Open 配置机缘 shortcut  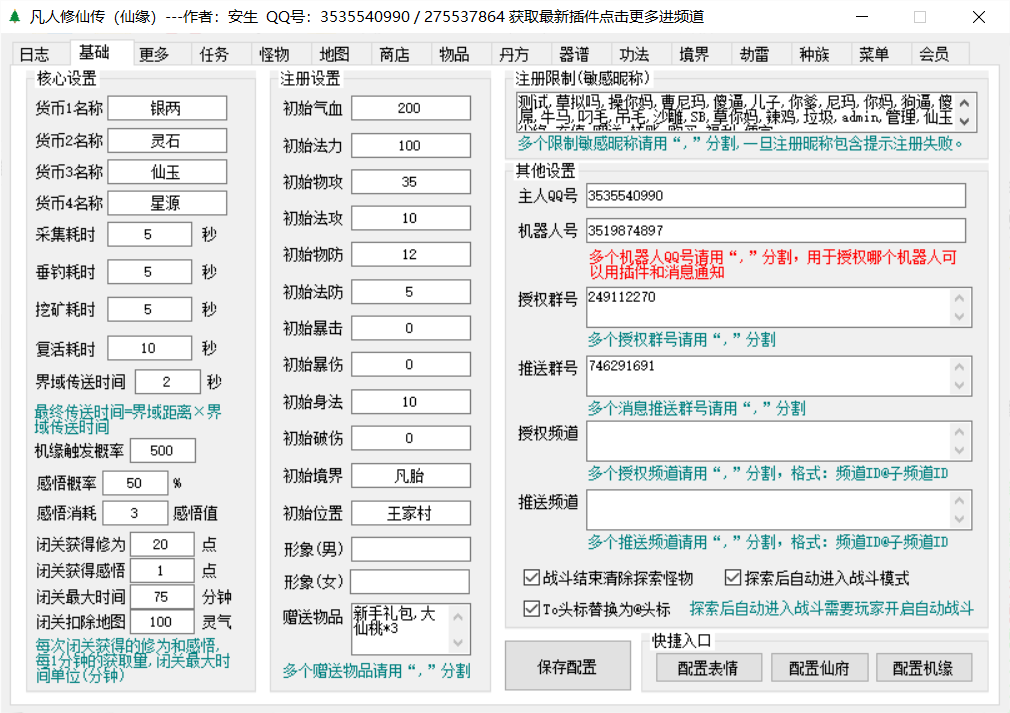[x=923, y=668]
